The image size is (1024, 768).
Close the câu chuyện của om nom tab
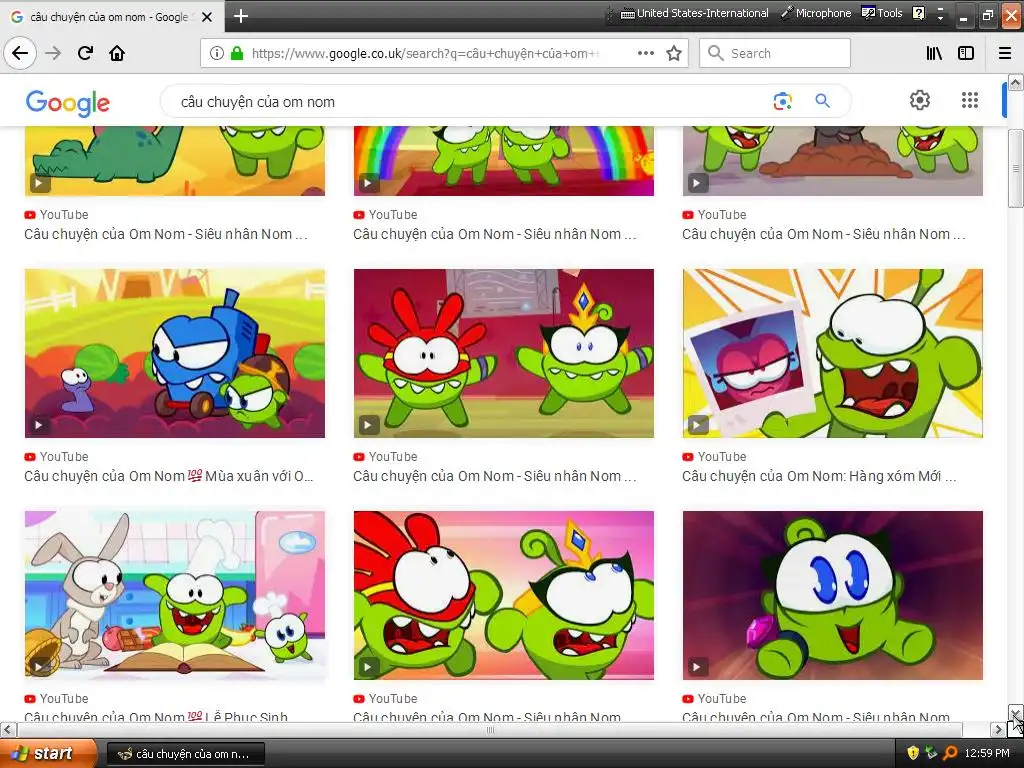point(207,17)
